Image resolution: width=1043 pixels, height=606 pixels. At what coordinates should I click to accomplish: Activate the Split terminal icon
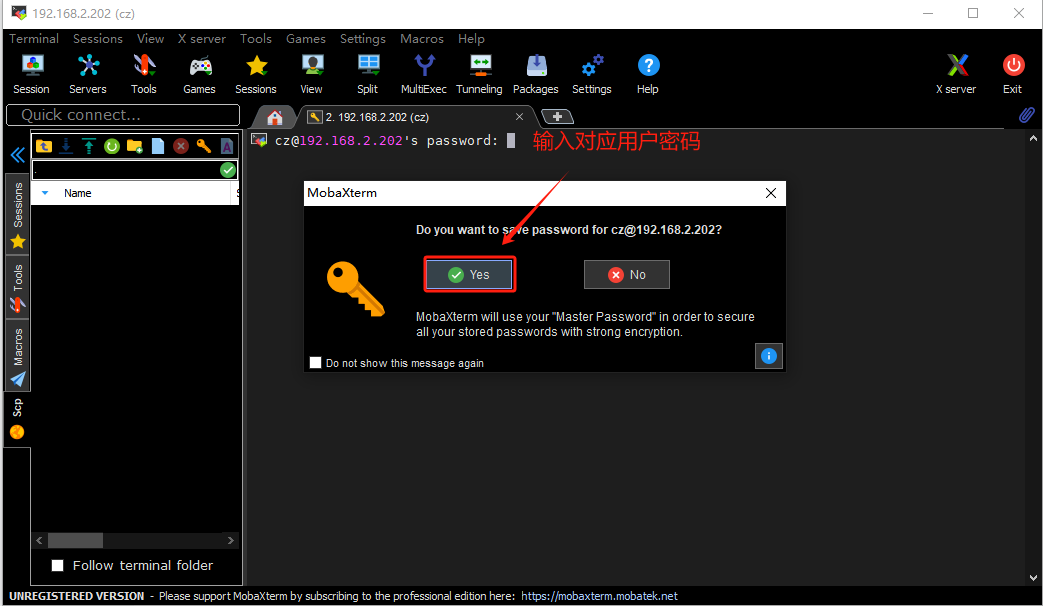367,75
